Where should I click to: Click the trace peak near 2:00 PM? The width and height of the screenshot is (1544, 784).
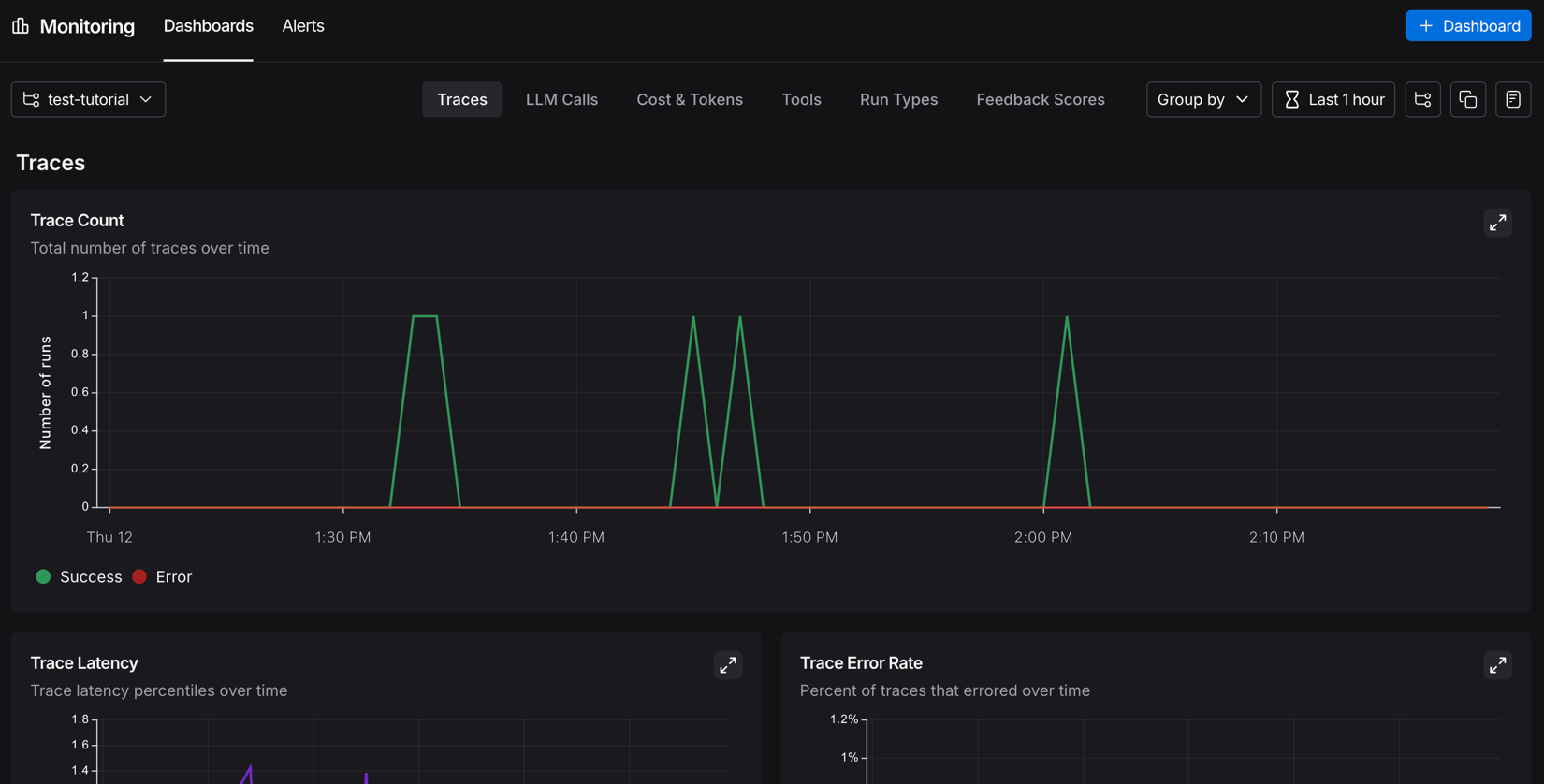[x=1067, y=317]
